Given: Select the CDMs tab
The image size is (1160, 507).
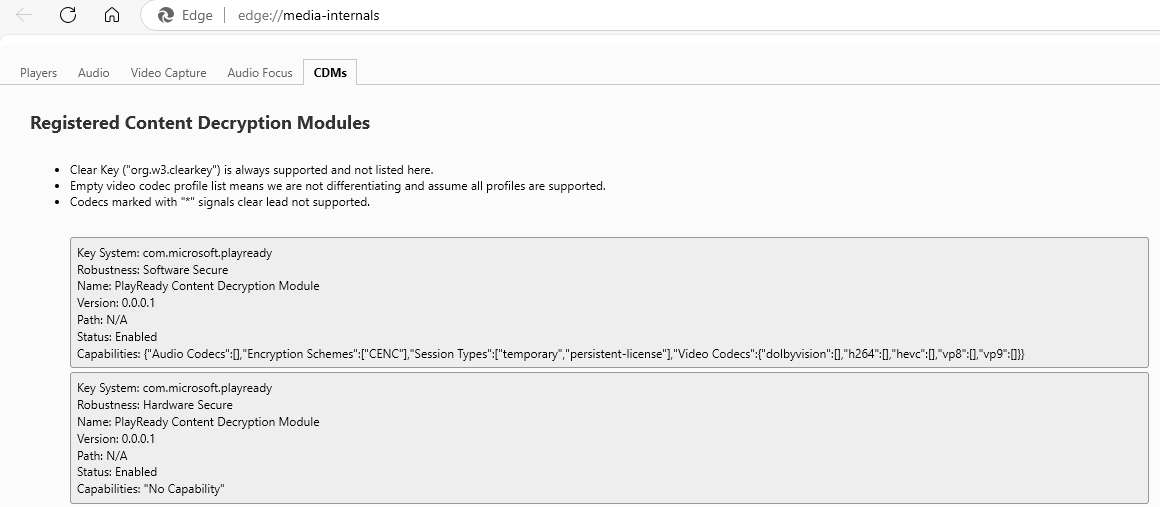Looking at the screenshot, I should pyautogui.click(x=330, y=72).
